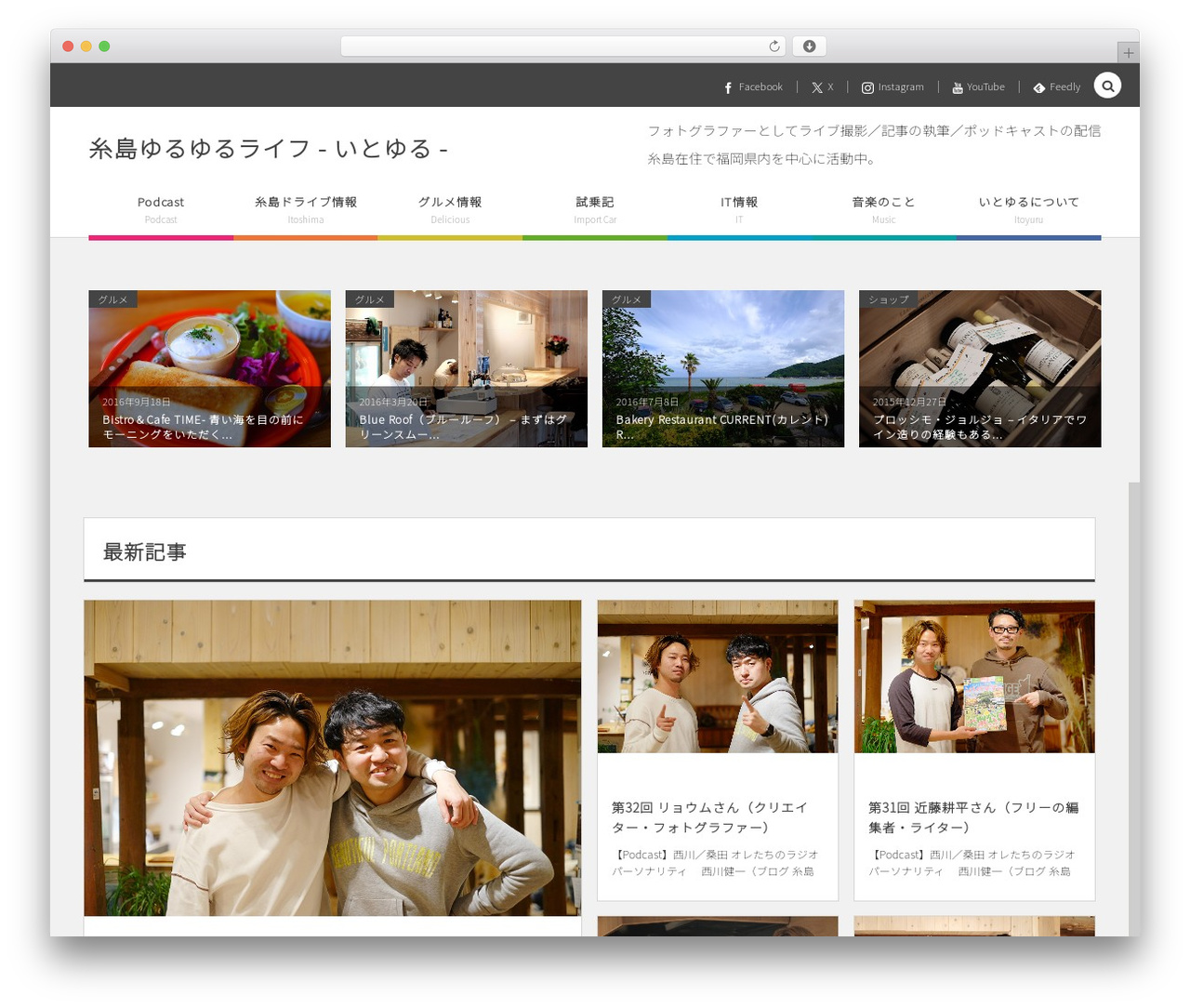This screenshot has width=1190, height=1008.
Task: Open 第31回 近藤耕平さん article title
Action: click(x=973, y=817)
